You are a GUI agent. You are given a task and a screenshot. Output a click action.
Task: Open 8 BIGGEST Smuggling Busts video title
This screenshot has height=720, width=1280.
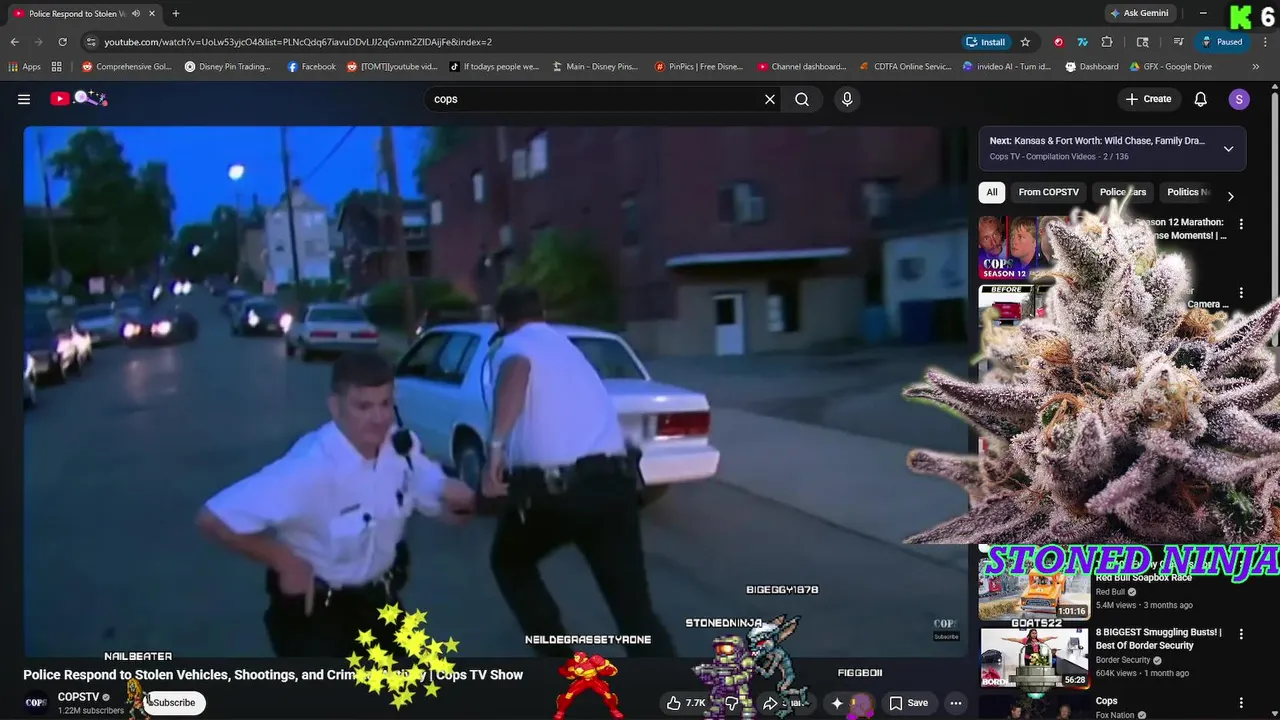point(1158,639)
